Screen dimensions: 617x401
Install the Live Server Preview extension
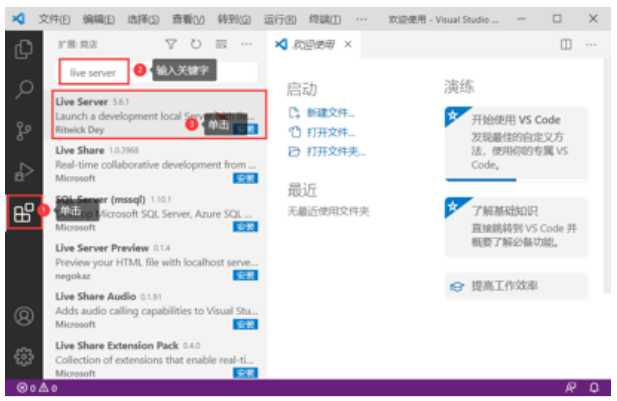(x=245, y=275)
